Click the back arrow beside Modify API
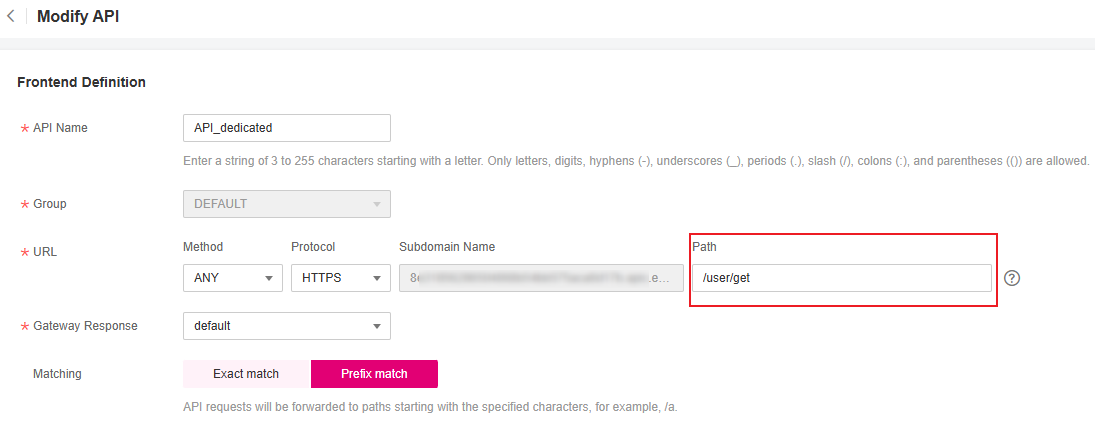This screenshot has height=421, width=1095. [11, 17]
